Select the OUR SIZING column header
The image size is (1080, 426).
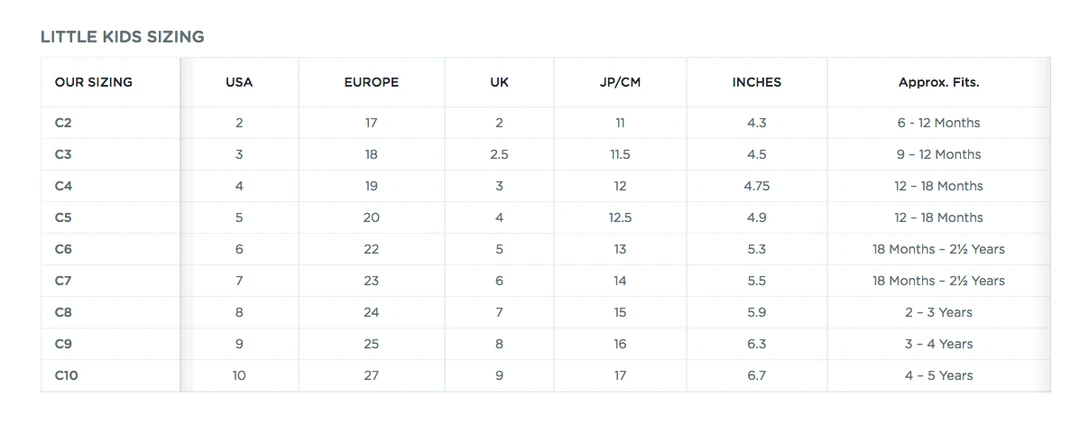pos(93,82)
